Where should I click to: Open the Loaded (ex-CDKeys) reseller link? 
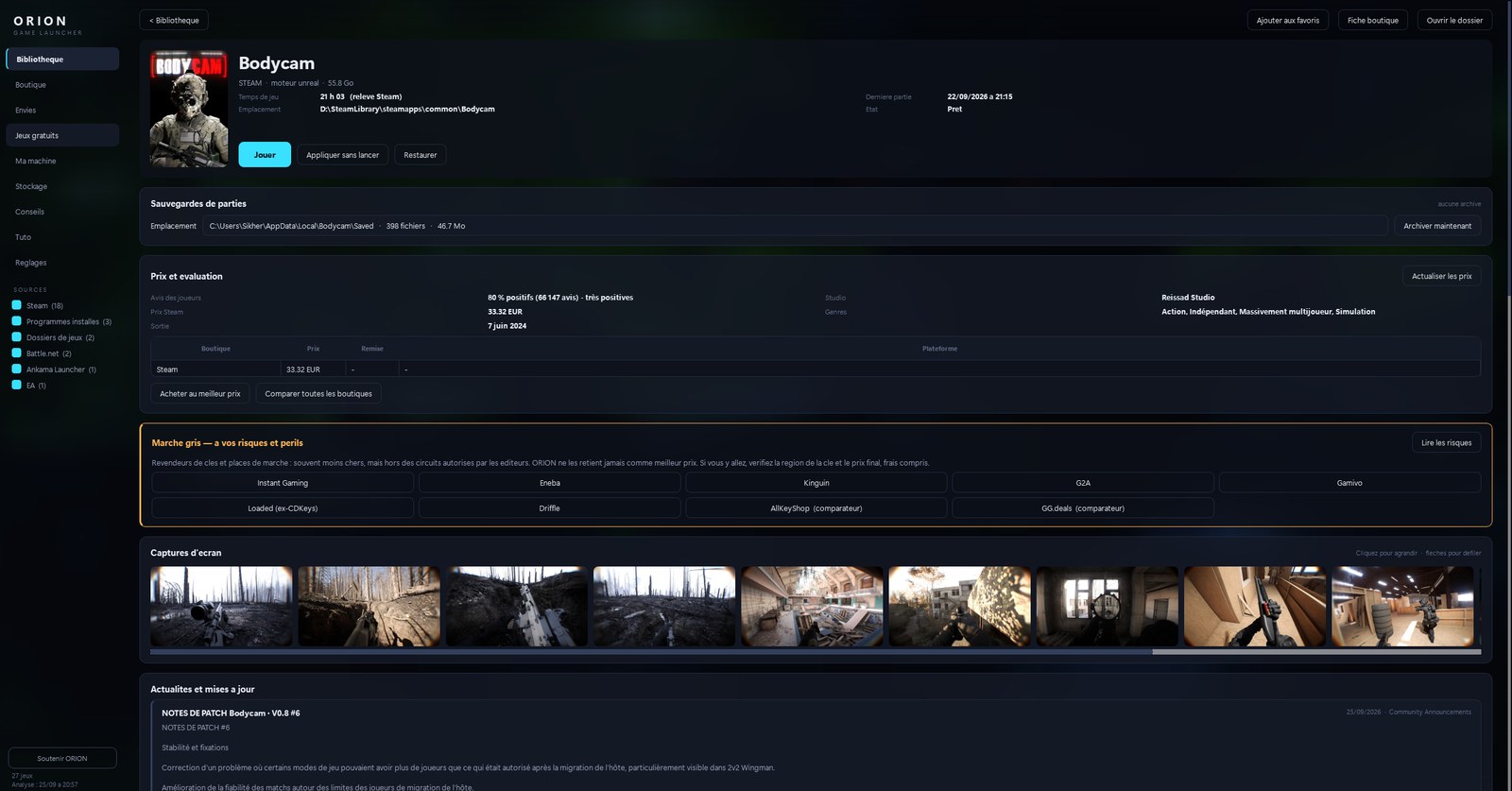click(x=283, y=508)
